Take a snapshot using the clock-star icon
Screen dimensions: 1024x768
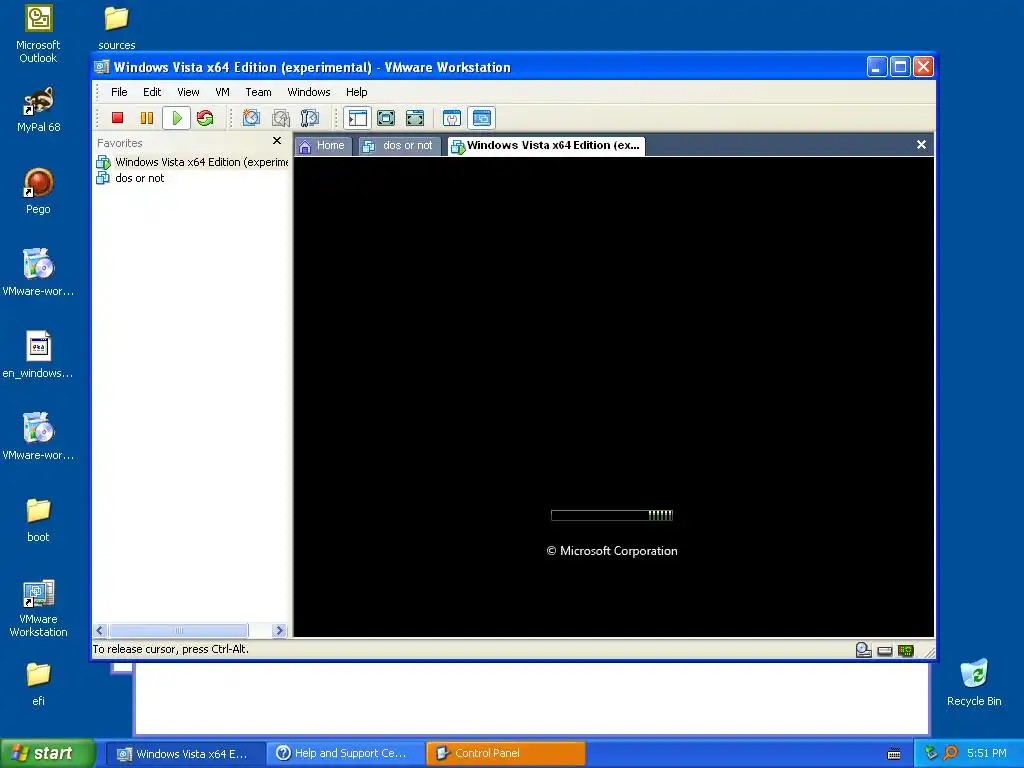(x=251, y=118)
